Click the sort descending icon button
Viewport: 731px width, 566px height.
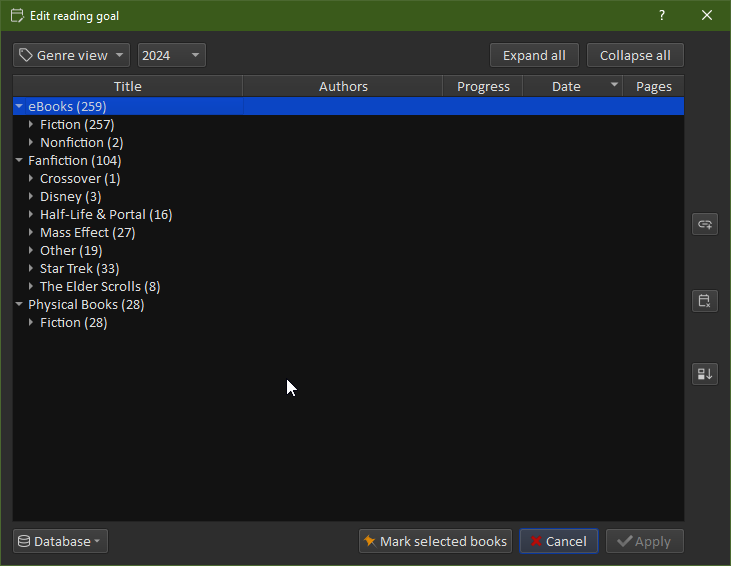coord(705,374)
